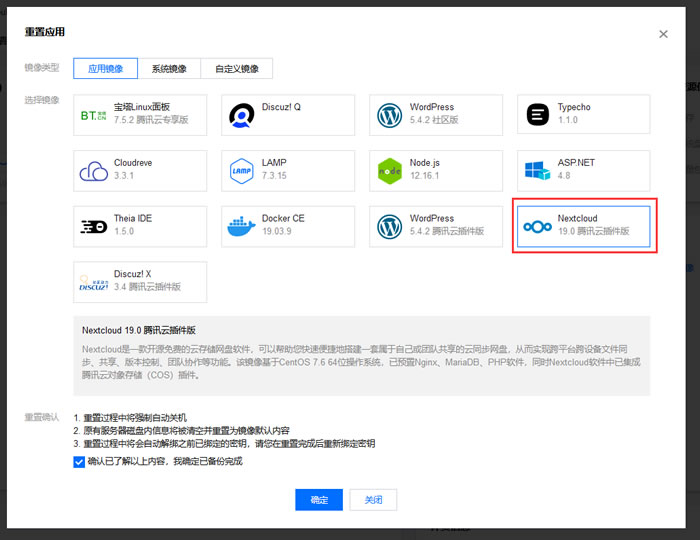Click Cloudreve 3.3.1 version text
The image size is (700, 540).
click(x=124, y=175)
